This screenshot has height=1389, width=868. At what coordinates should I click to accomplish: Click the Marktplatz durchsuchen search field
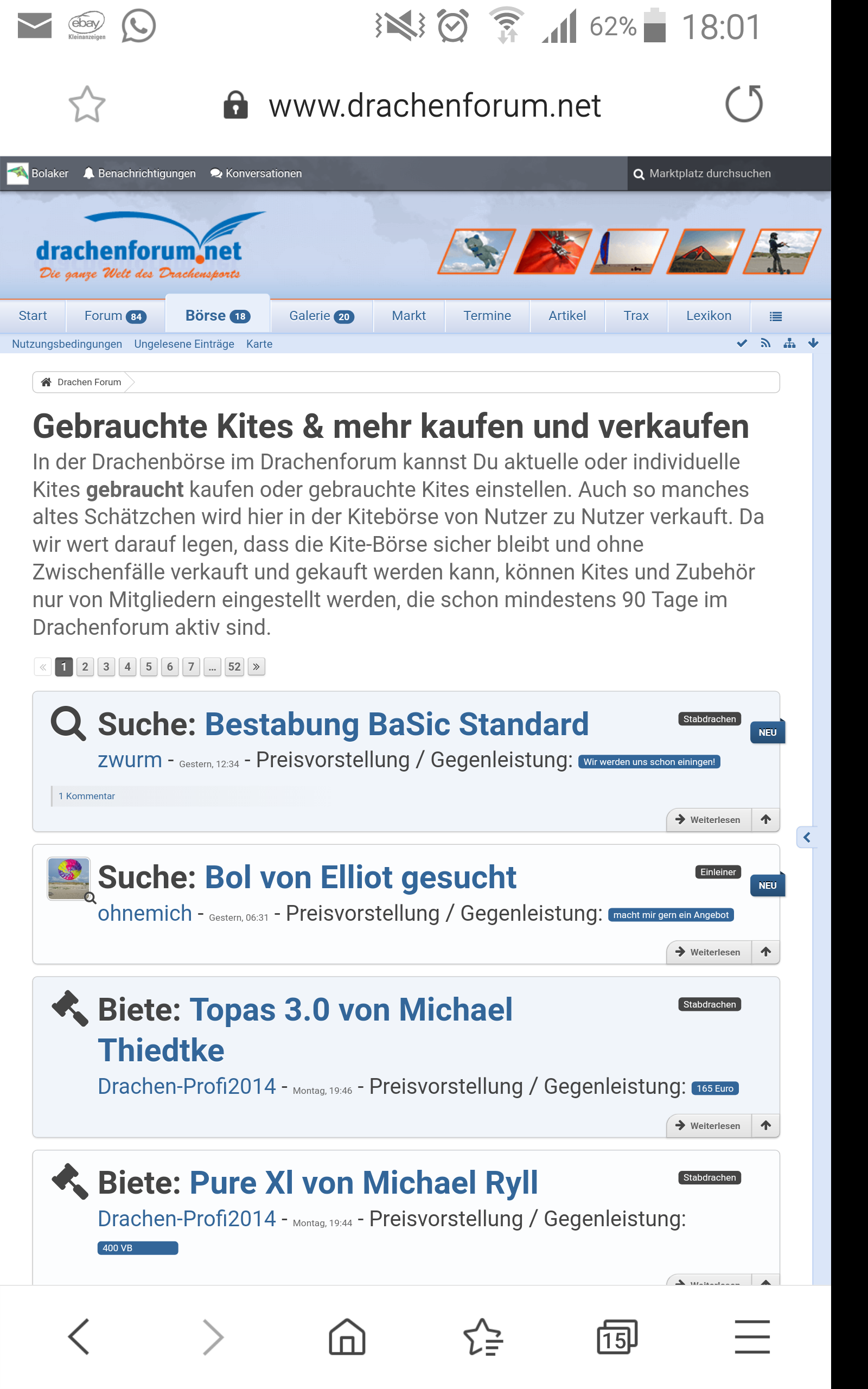point(729,173)
